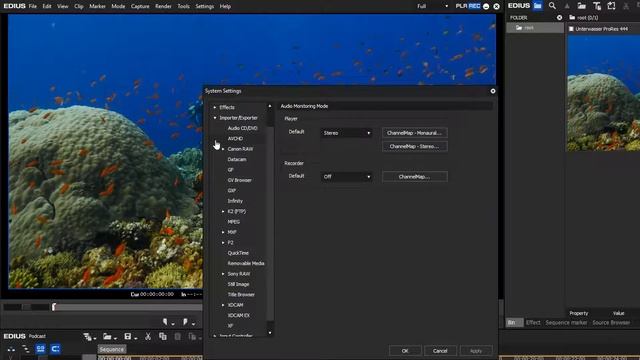Select QuickTime in settings tree
The height and width of the screenshot is (360, 640).
238,253
